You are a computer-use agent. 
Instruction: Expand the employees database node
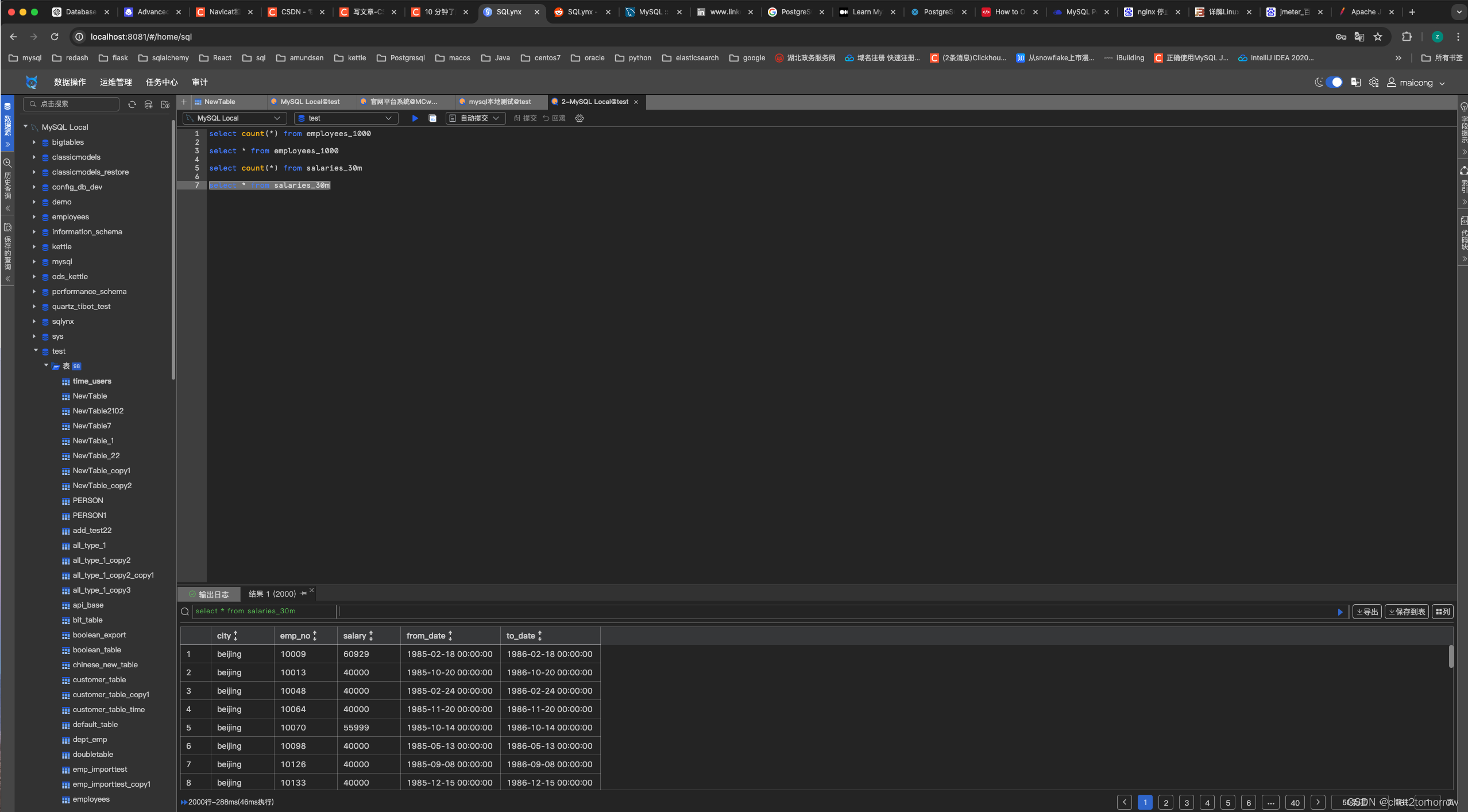(34, 216)
